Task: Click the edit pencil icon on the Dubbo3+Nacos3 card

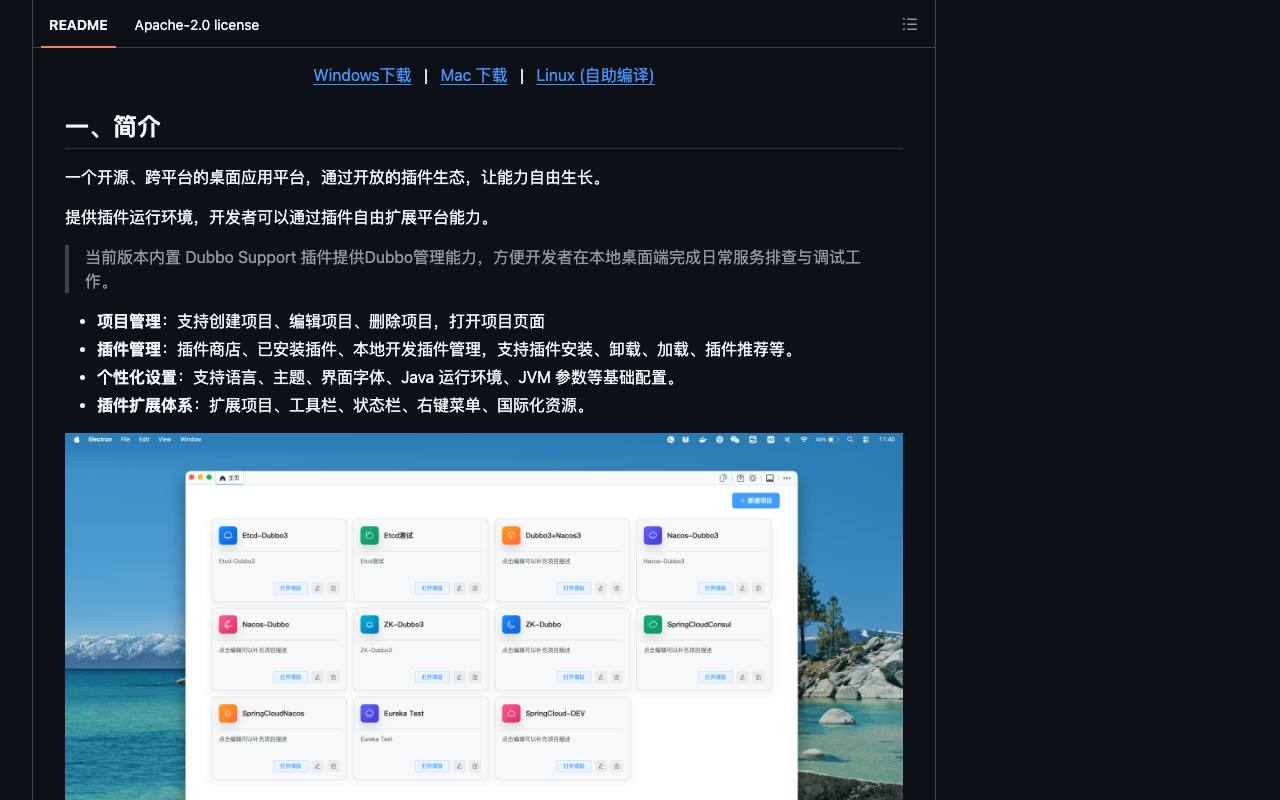Action: click(x=601, y=588)
